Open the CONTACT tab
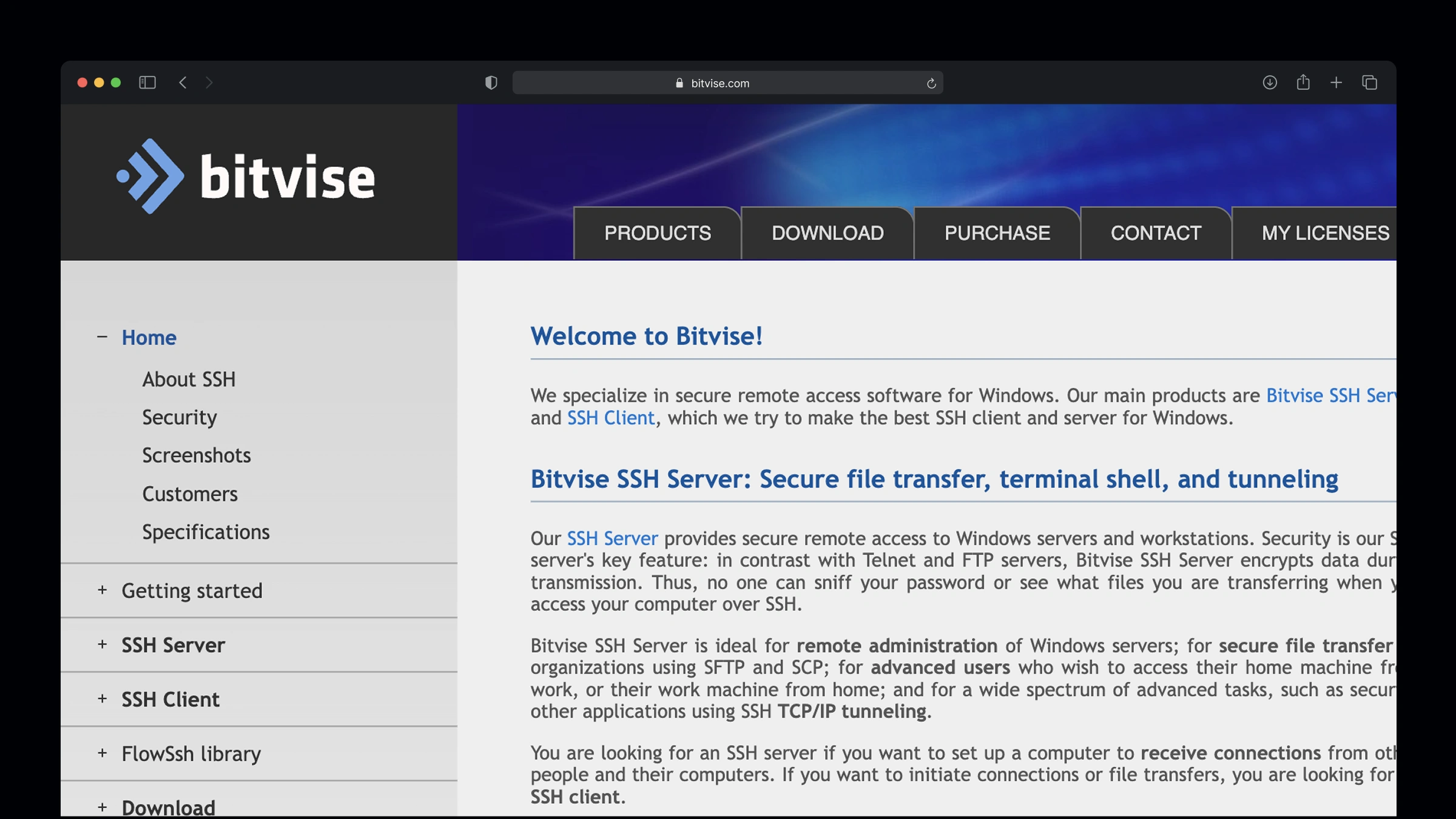Viewport: 1456px width, 819px height. point(1156,233)
